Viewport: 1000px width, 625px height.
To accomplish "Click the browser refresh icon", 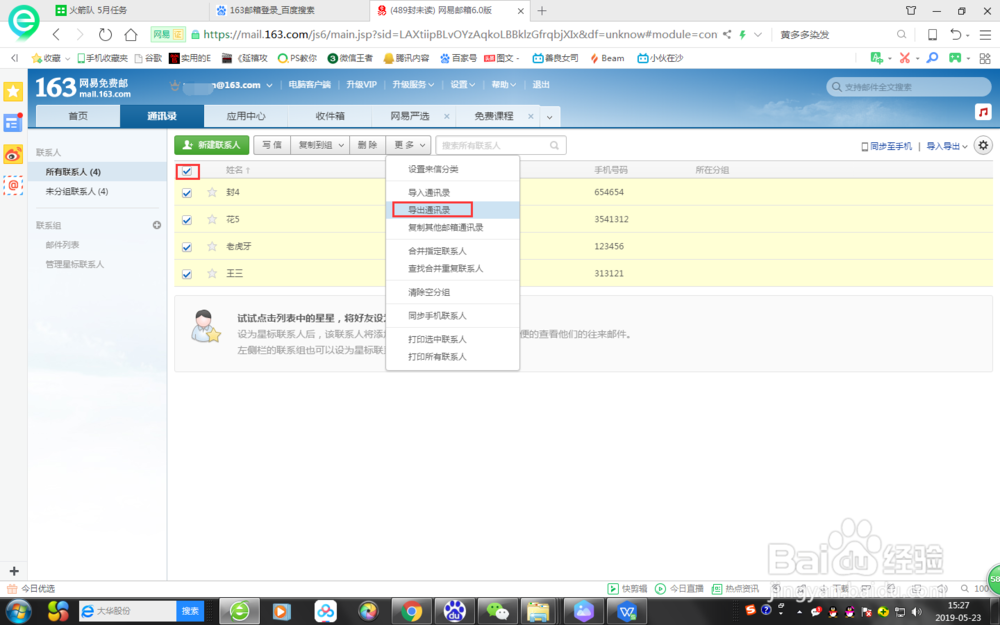I will click(105, 33).
